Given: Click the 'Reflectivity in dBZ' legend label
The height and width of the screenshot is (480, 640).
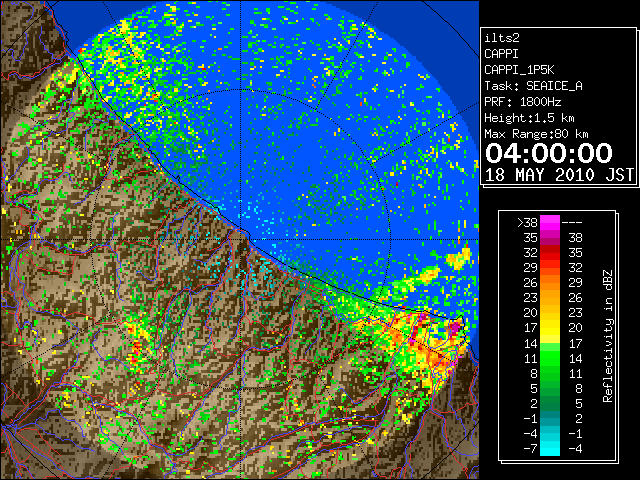Looking at the screenshot, I should pos(607,336).
